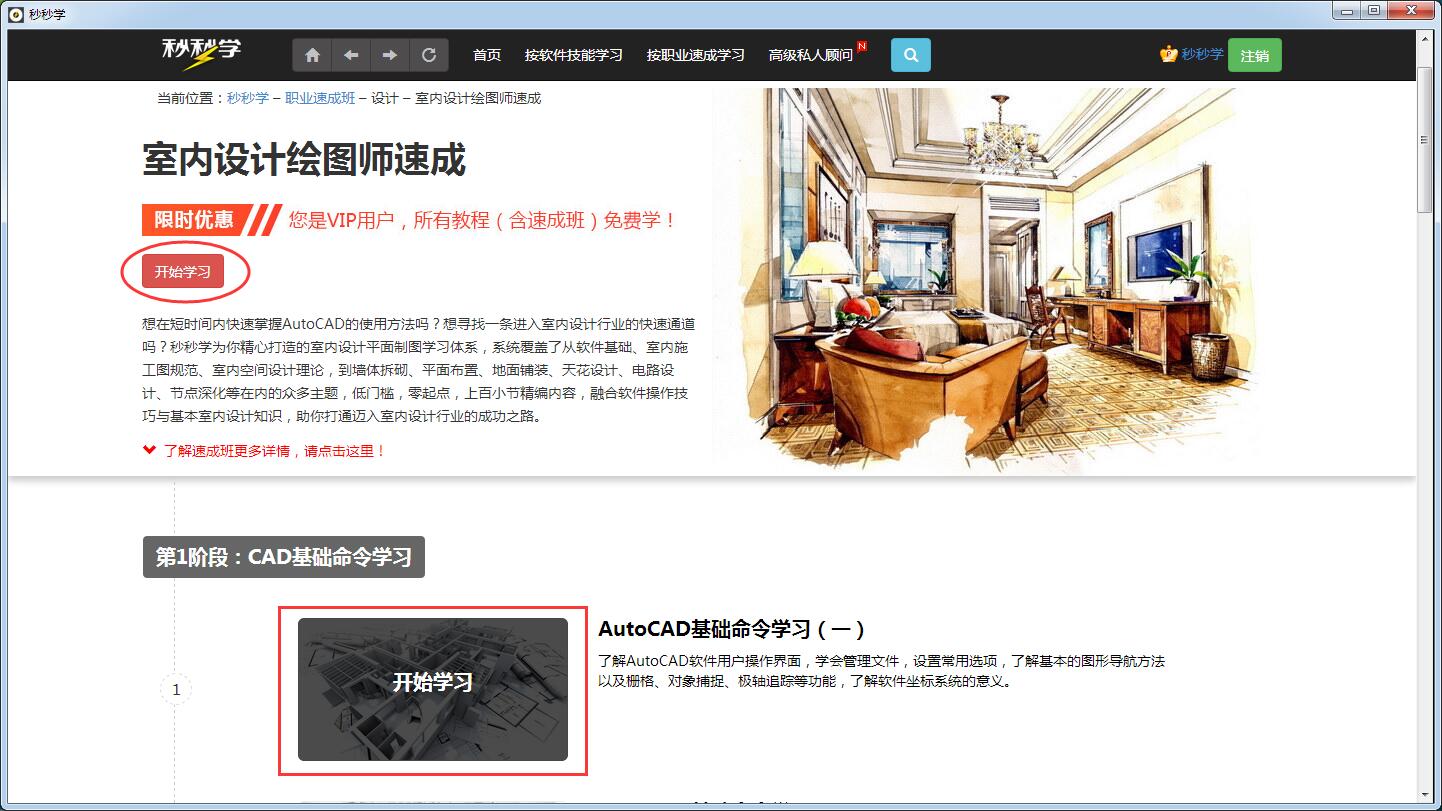
Task: Open search with the blue magnifier icon
Action: 910,55
